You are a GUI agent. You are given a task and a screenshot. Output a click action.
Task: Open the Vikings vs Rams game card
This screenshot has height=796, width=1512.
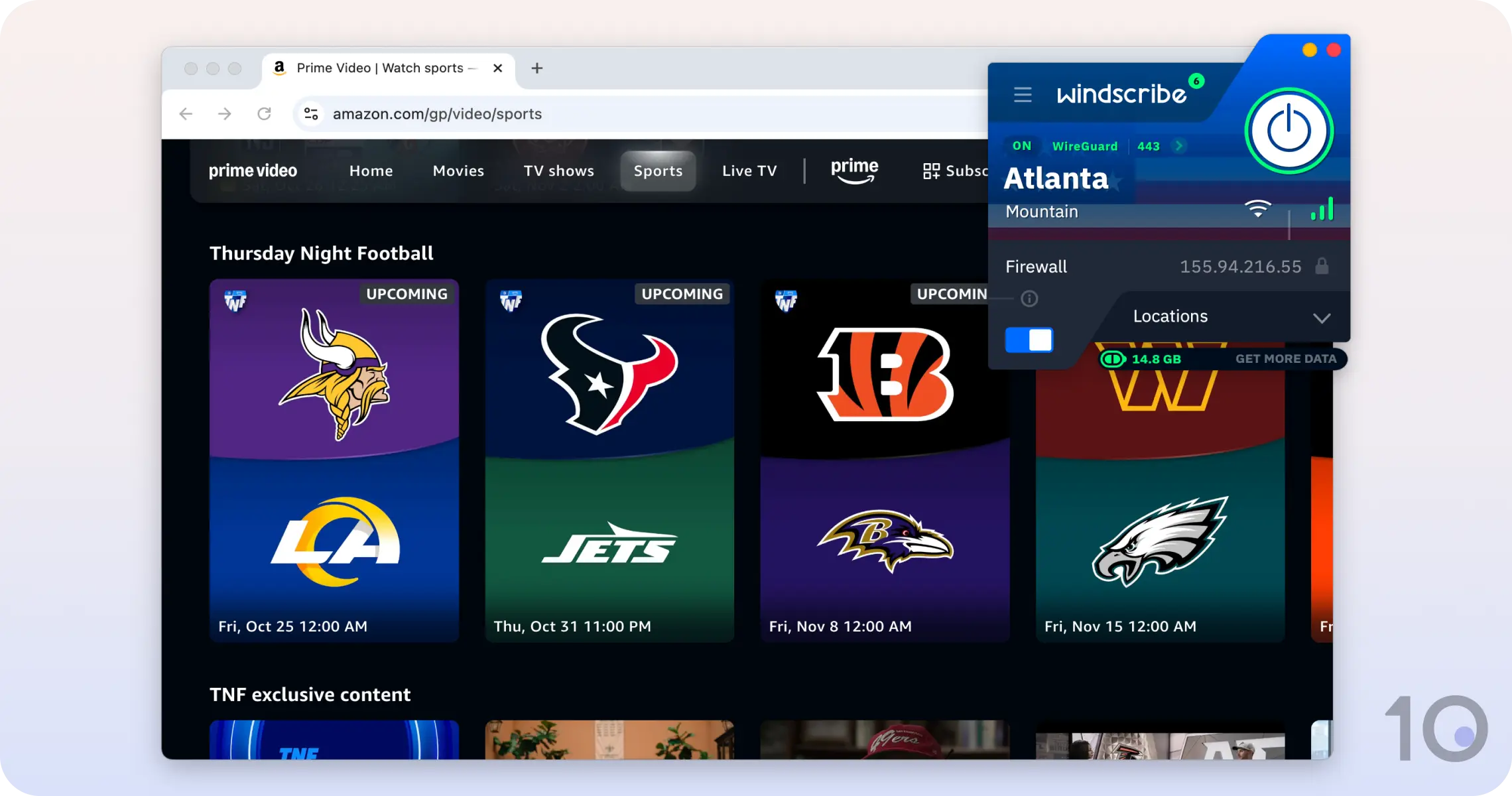pyautogui.click(x=334, y=460)
